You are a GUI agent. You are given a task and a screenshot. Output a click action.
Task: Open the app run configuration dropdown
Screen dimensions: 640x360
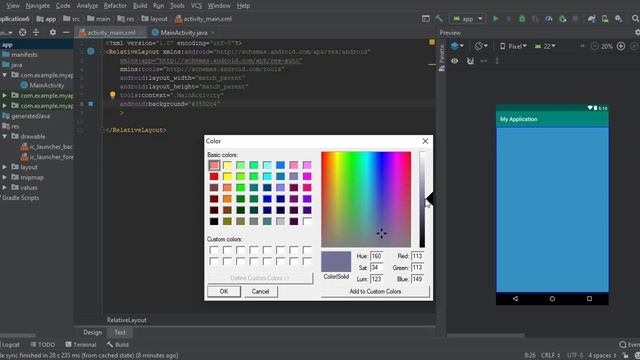pos(468,19)
